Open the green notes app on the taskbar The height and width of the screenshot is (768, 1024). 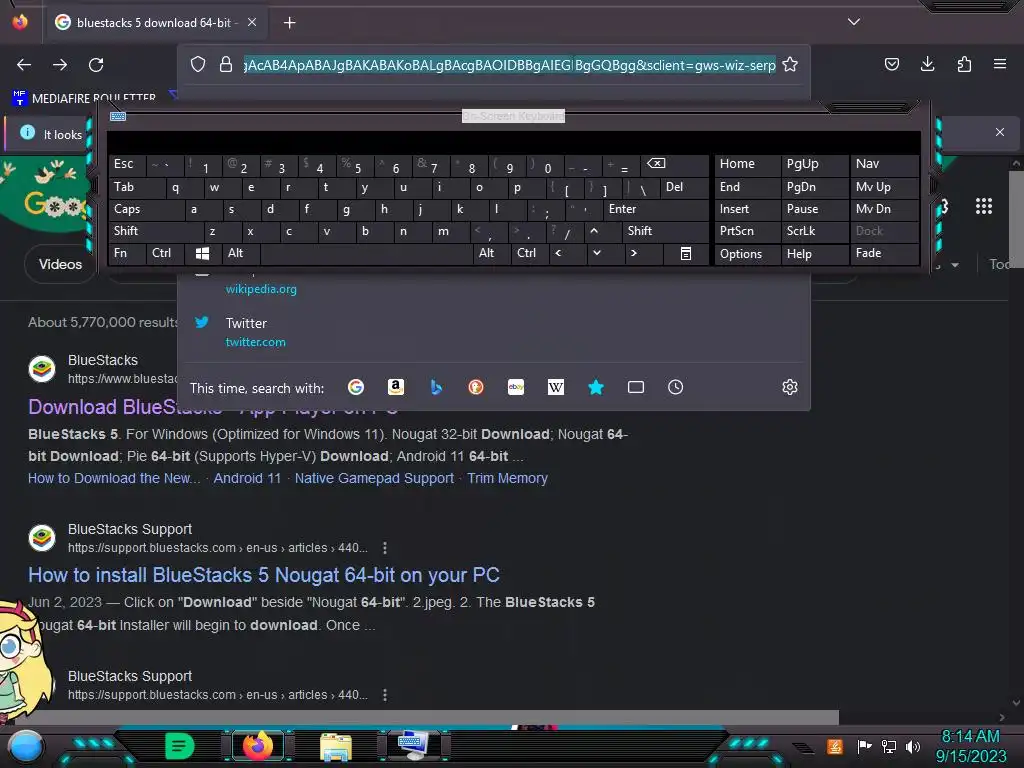[180, 746]
